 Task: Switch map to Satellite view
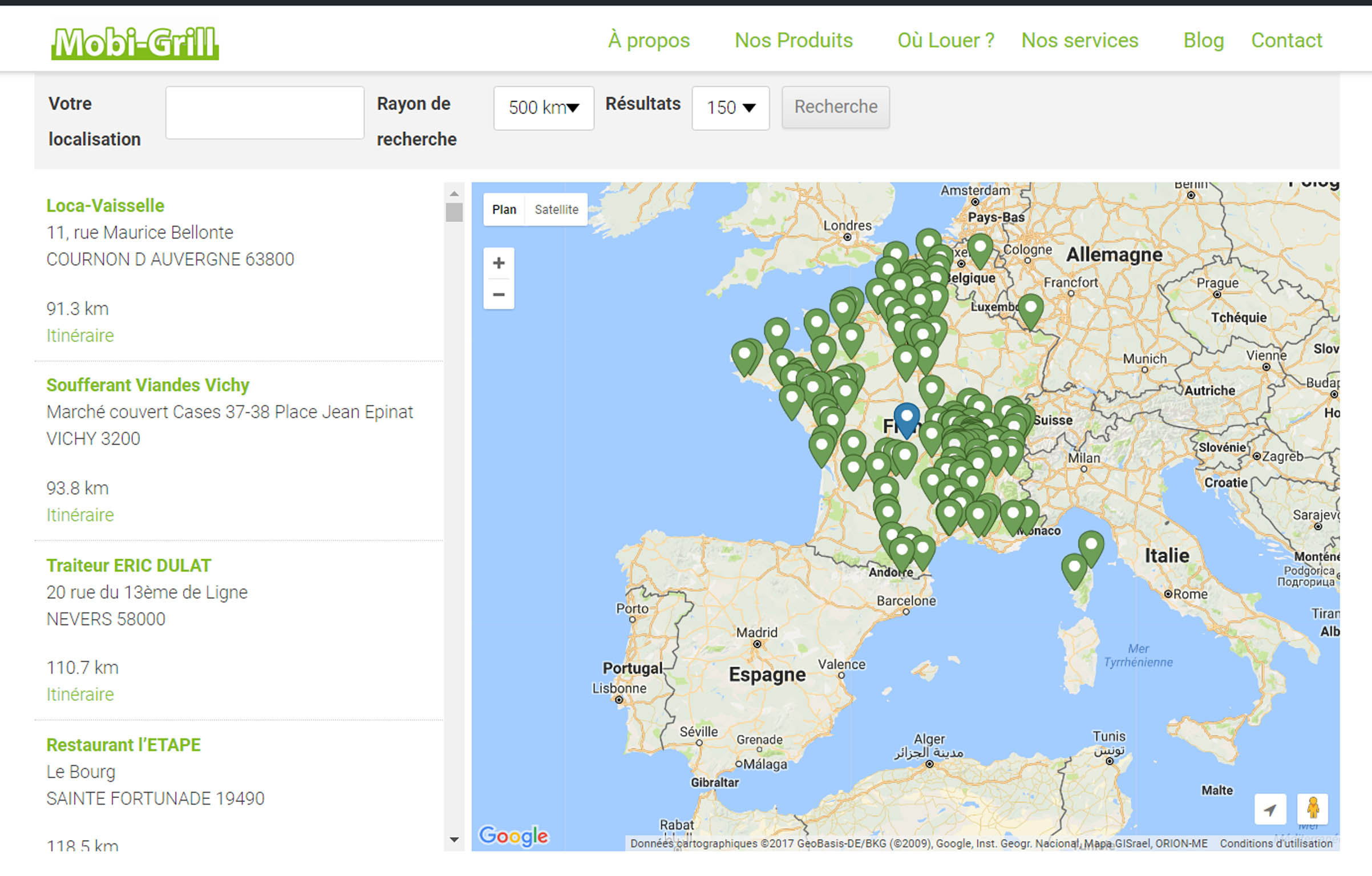tap(556, 209)
